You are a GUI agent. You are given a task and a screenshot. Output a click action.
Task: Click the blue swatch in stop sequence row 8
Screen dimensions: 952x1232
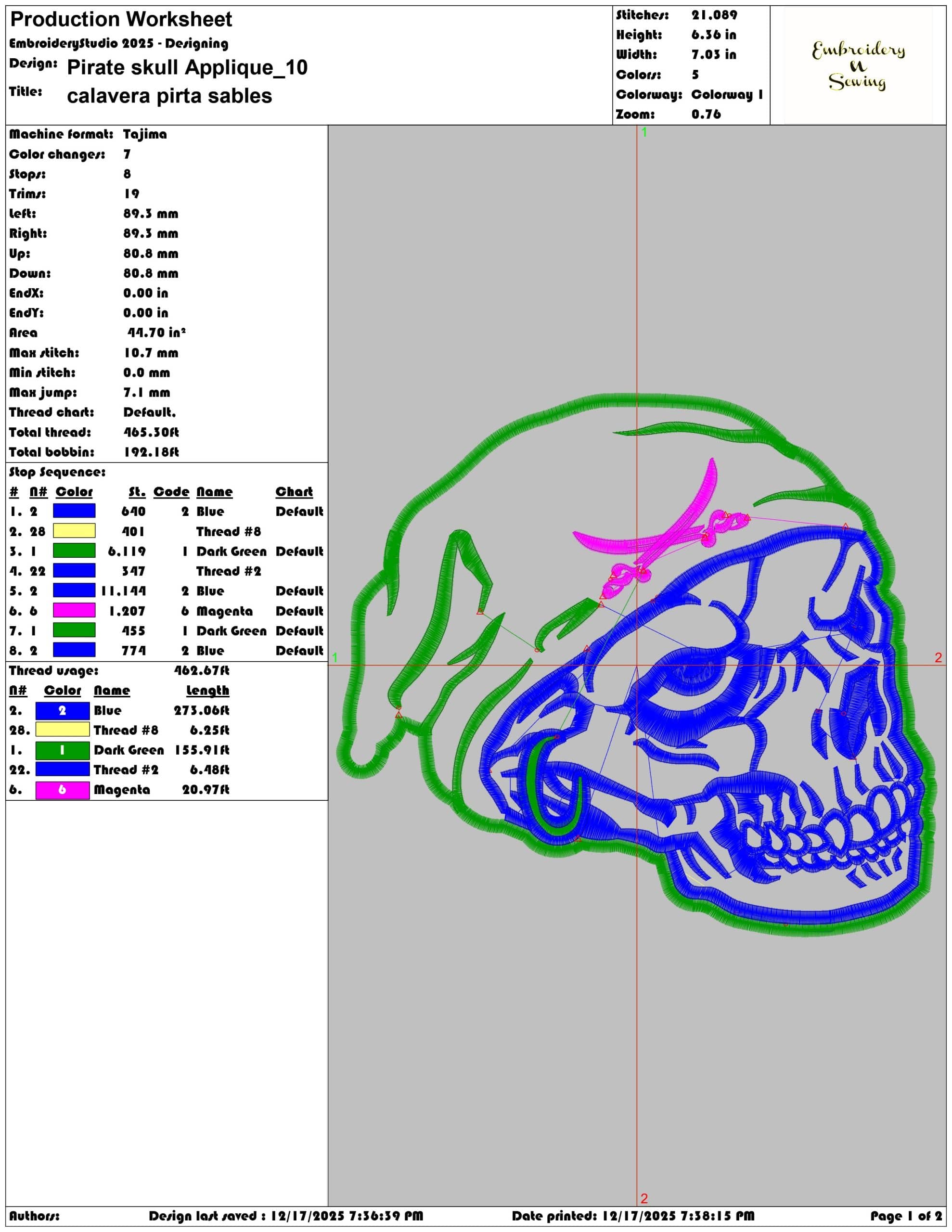74,650
